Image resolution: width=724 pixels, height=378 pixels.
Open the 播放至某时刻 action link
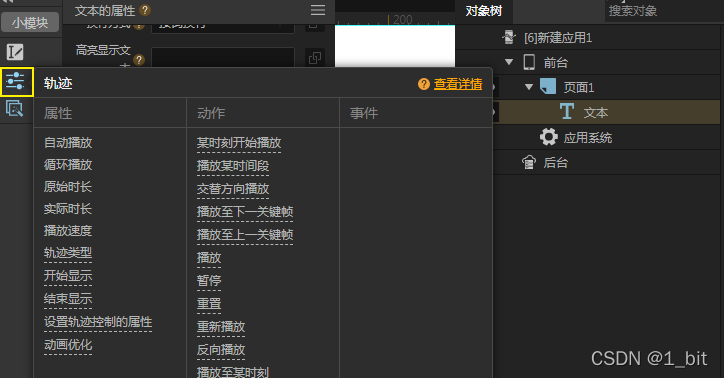click(x=233, y=372)
